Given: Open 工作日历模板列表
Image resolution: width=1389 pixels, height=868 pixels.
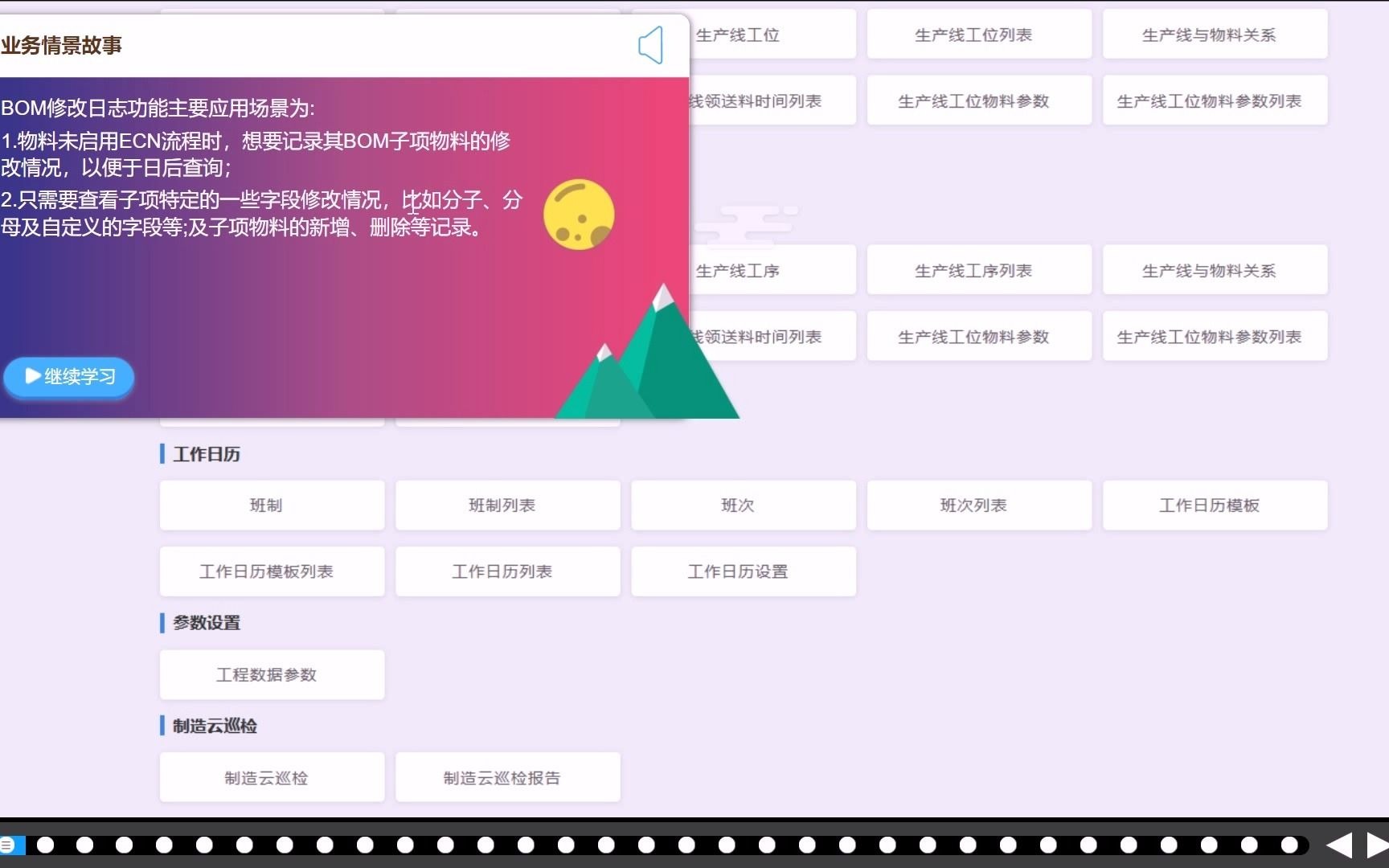Looking at the screenshot, I should [272, 571].
